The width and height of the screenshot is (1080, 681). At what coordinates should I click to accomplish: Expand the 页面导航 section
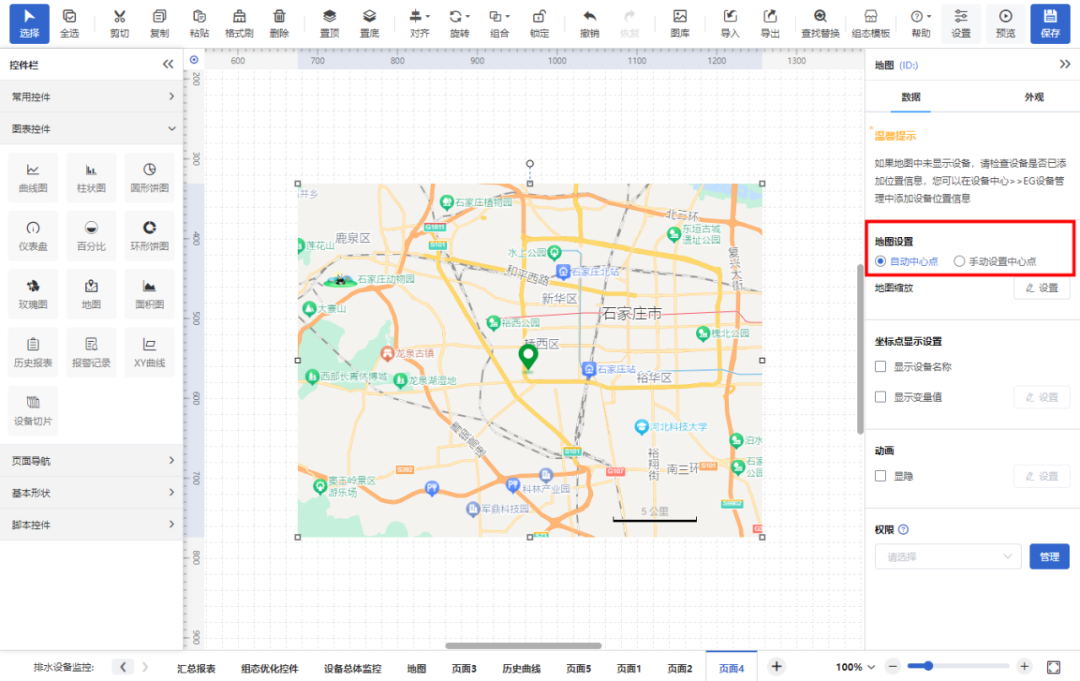[92, 461]
